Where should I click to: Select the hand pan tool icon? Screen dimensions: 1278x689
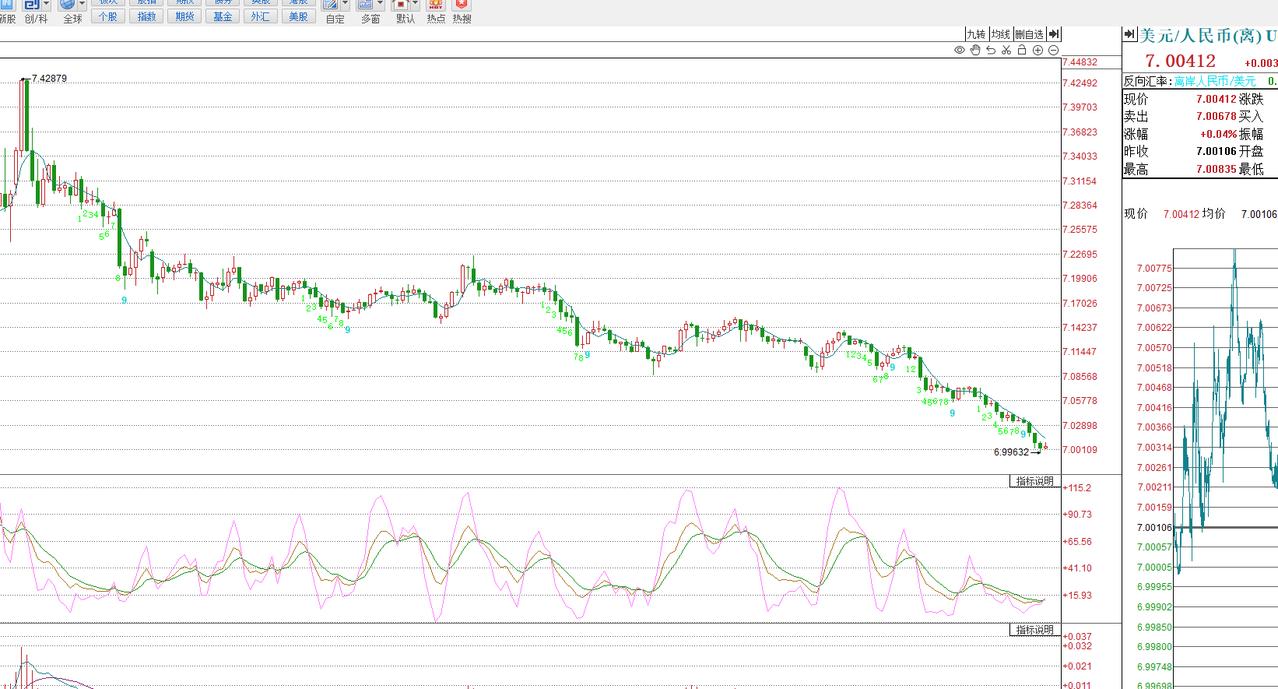pos(975,50)
